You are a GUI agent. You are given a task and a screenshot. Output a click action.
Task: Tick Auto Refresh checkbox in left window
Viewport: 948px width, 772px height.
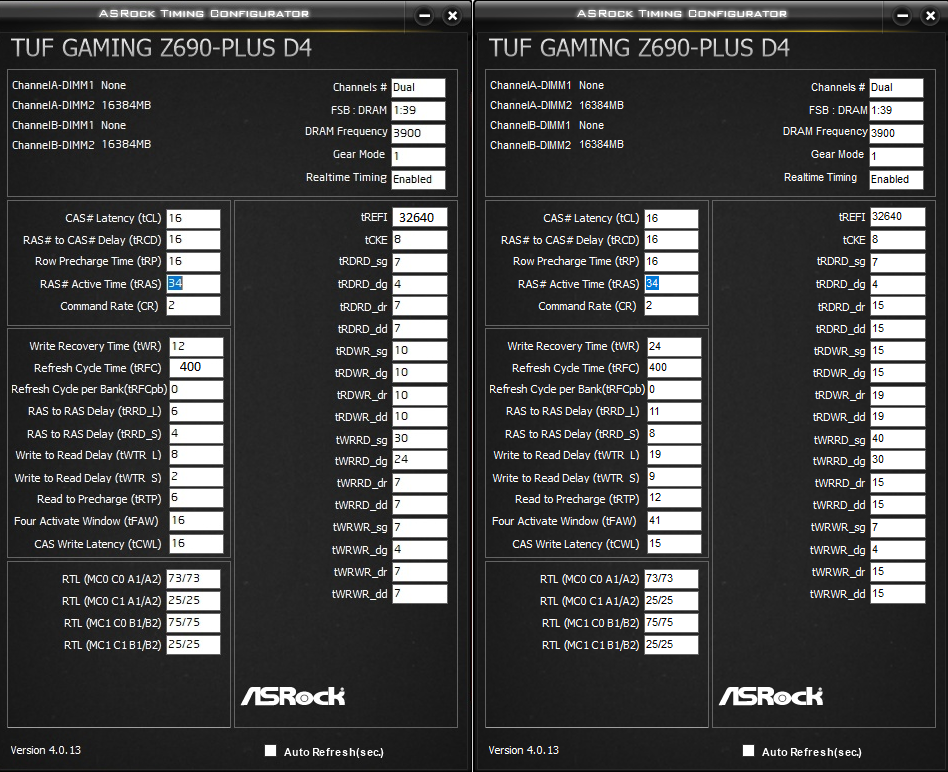270,751
